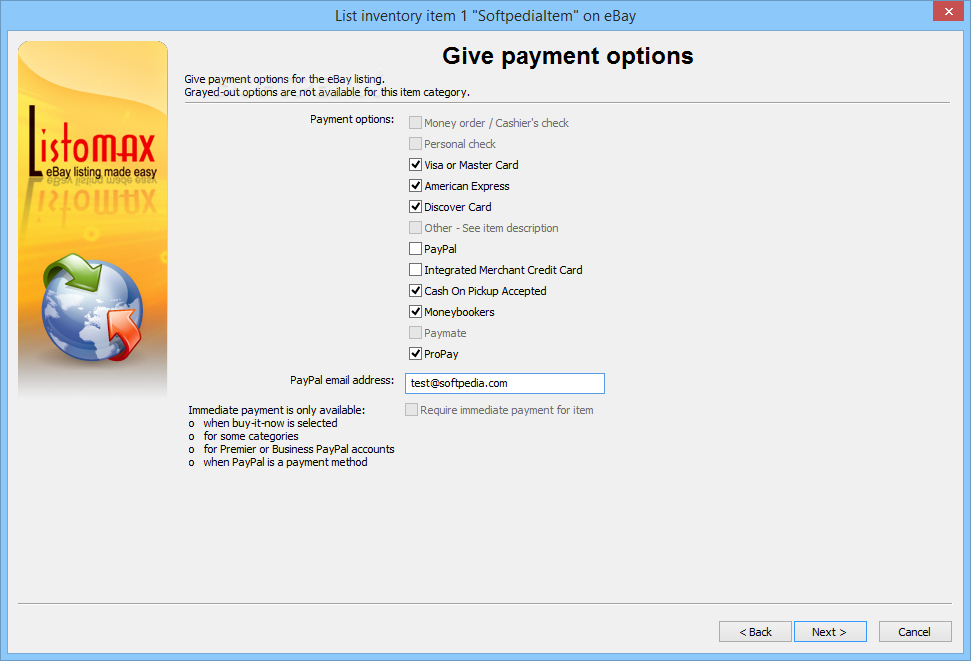
Task: Click the Money order / Cashier's check checkbox
Action: pos(416,123)
